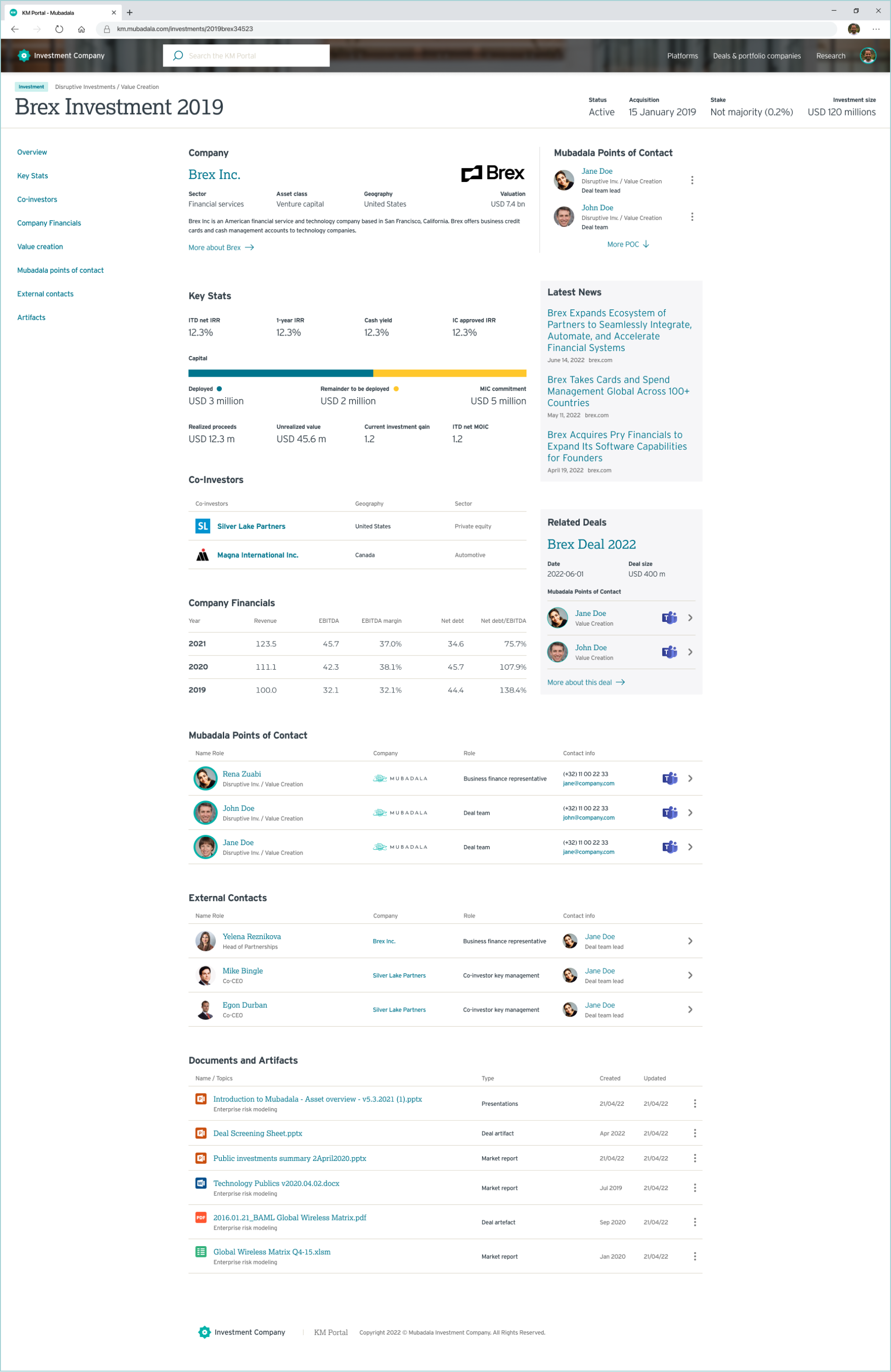
Task: Click the teal Deployed capital bar segment
Action: [x=281, y=373]
